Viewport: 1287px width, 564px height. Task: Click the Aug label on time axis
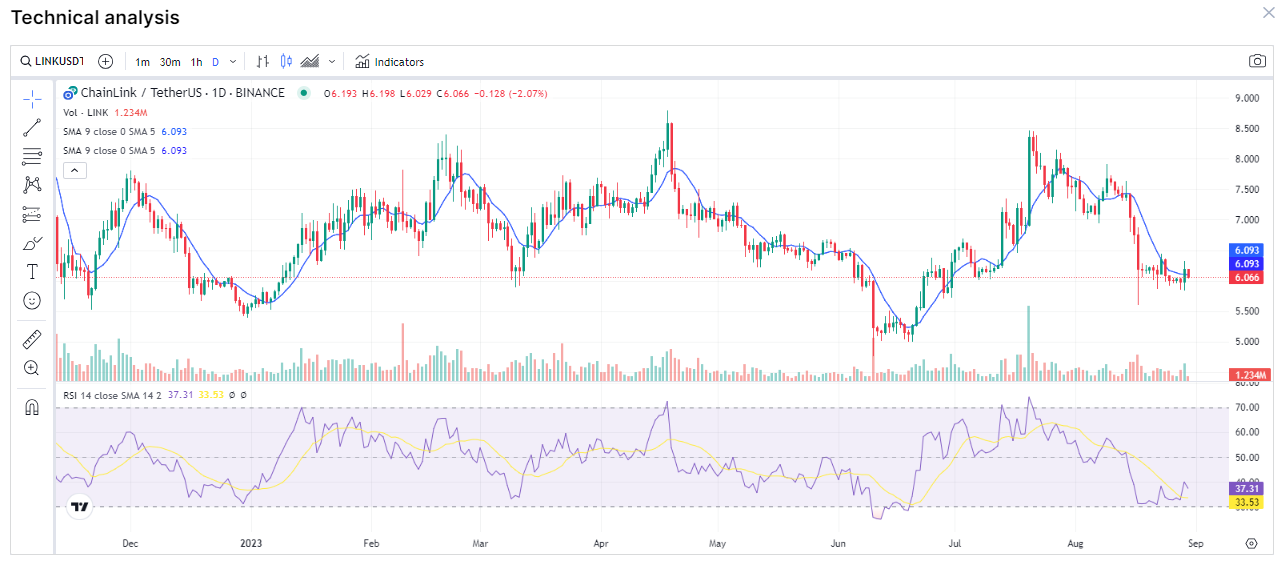[1076, 544]
